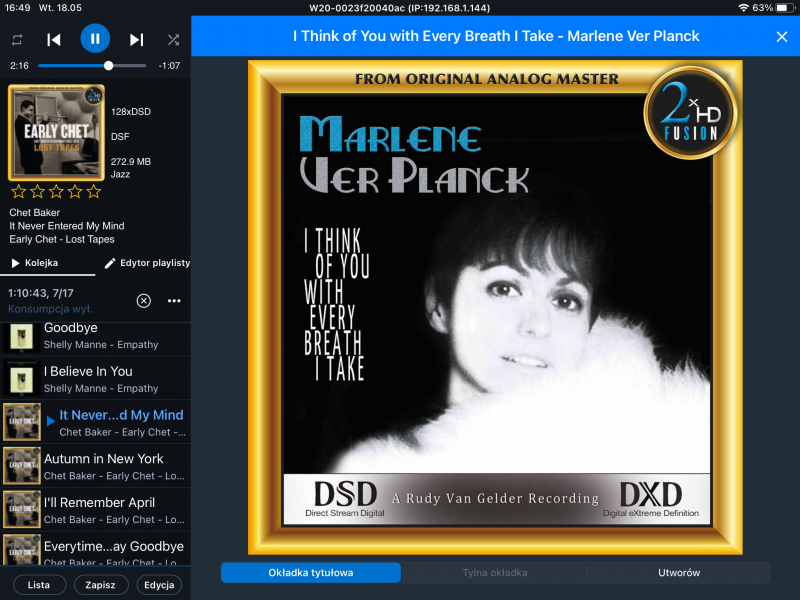Open queue options three-dot menu
This screenshot has width=800, height=600.
pyautogui.click(x=174, y=301)
